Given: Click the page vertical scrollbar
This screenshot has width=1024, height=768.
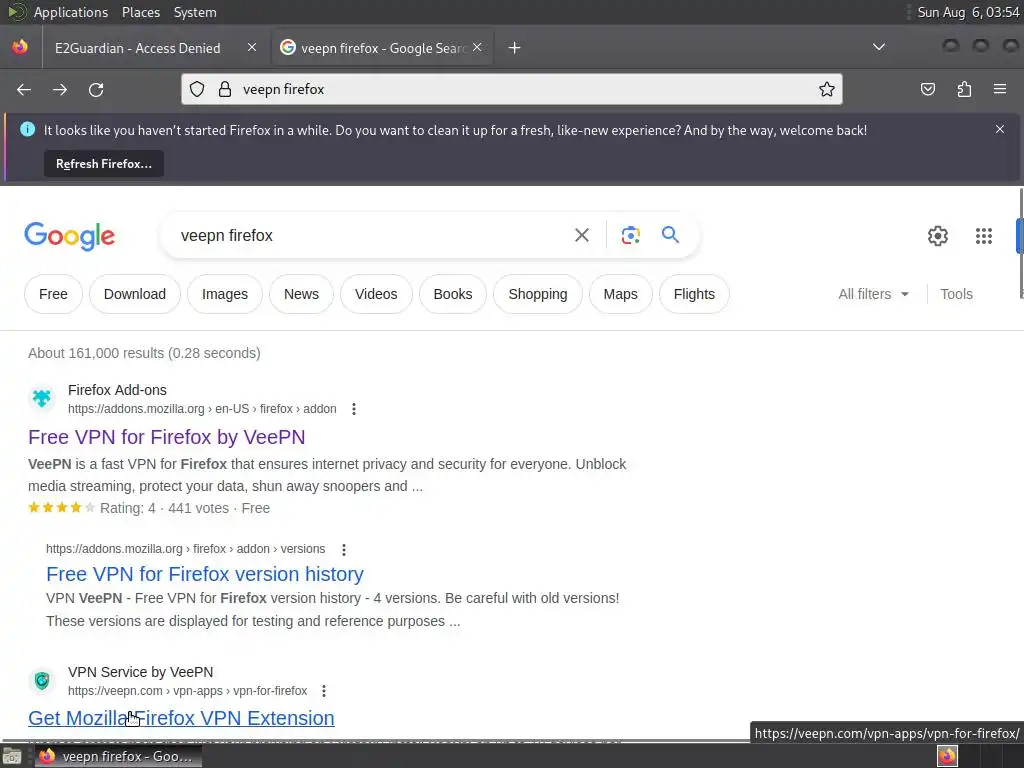Looking at the screenshot, I should coord(1021,242).
